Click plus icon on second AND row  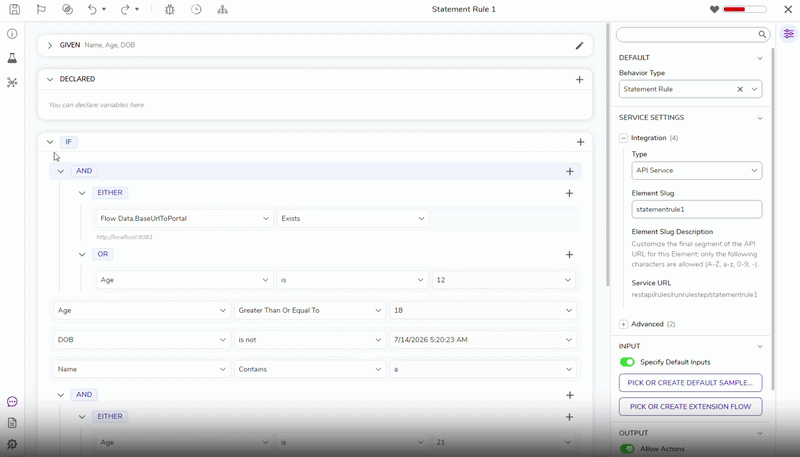click(570, 395)
